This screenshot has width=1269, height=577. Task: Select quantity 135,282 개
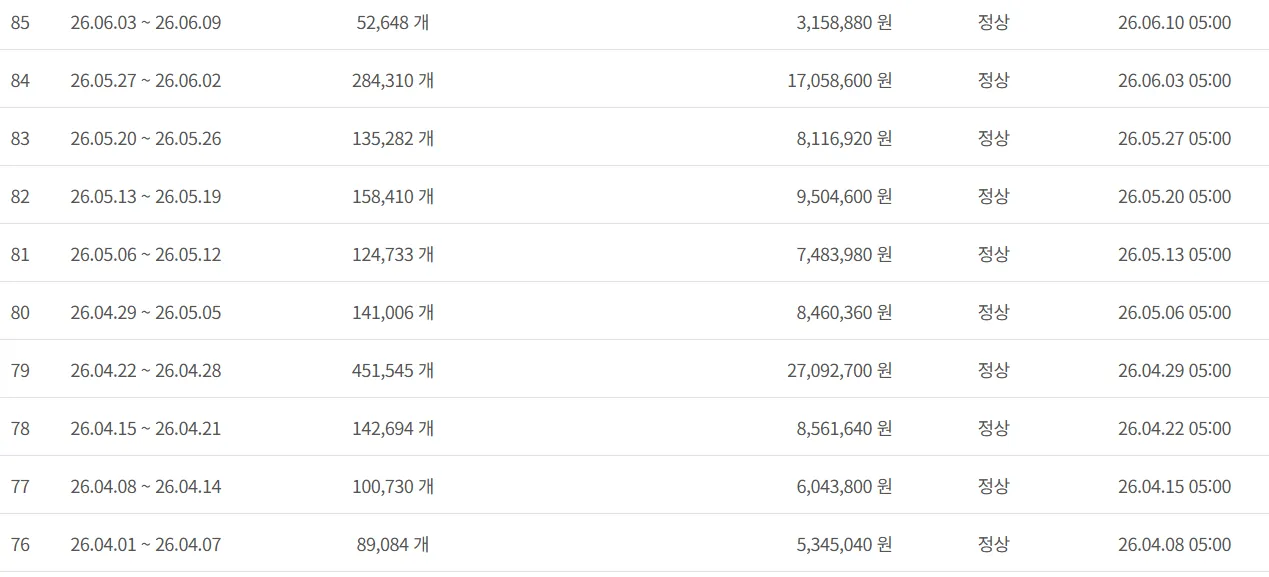(393, 138)
